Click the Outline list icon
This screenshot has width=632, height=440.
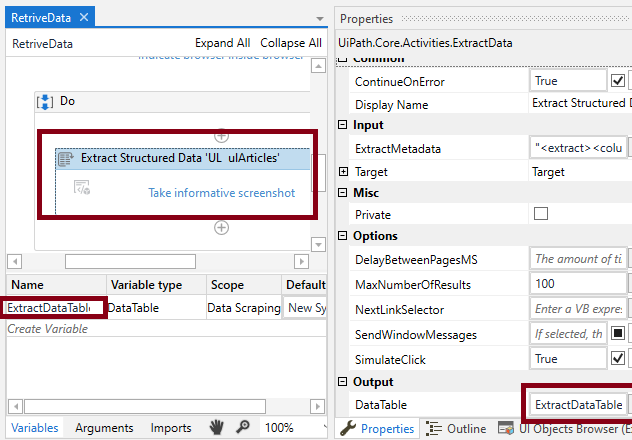[434, 428]
